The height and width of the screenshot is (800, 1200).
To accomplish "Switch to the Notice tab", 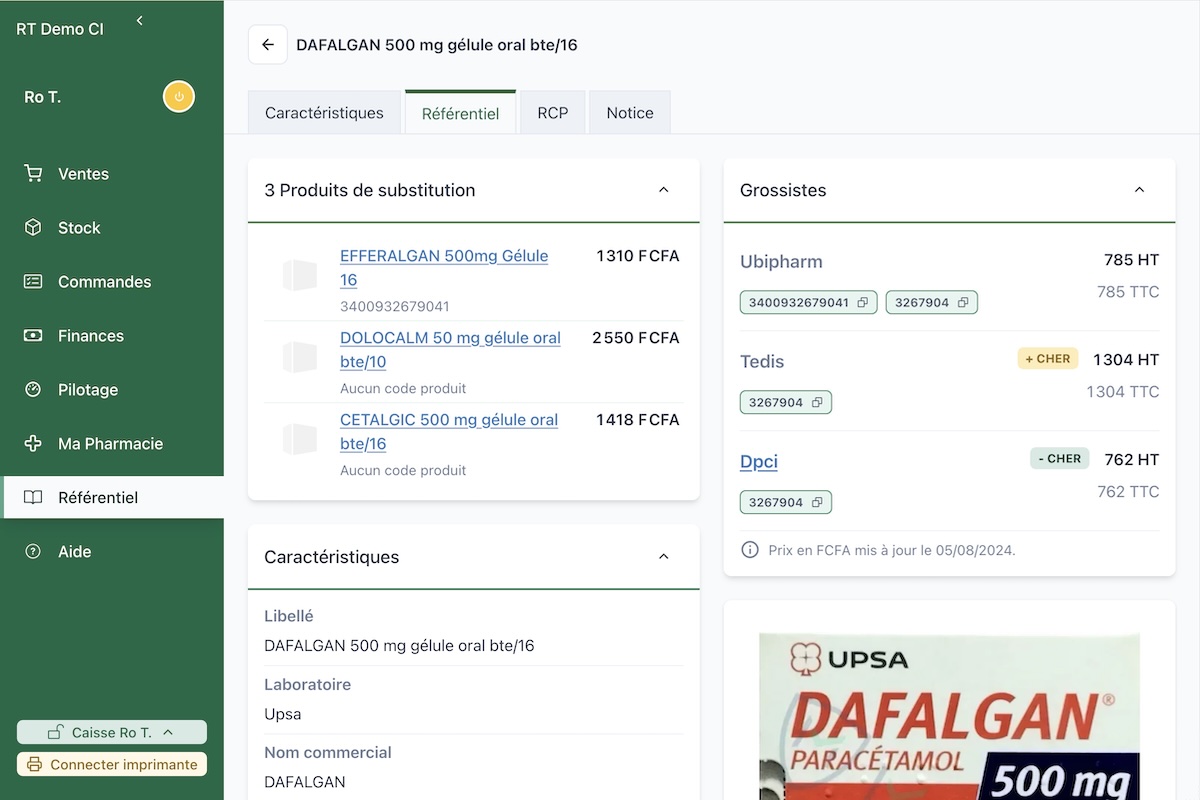I will 629,113.
